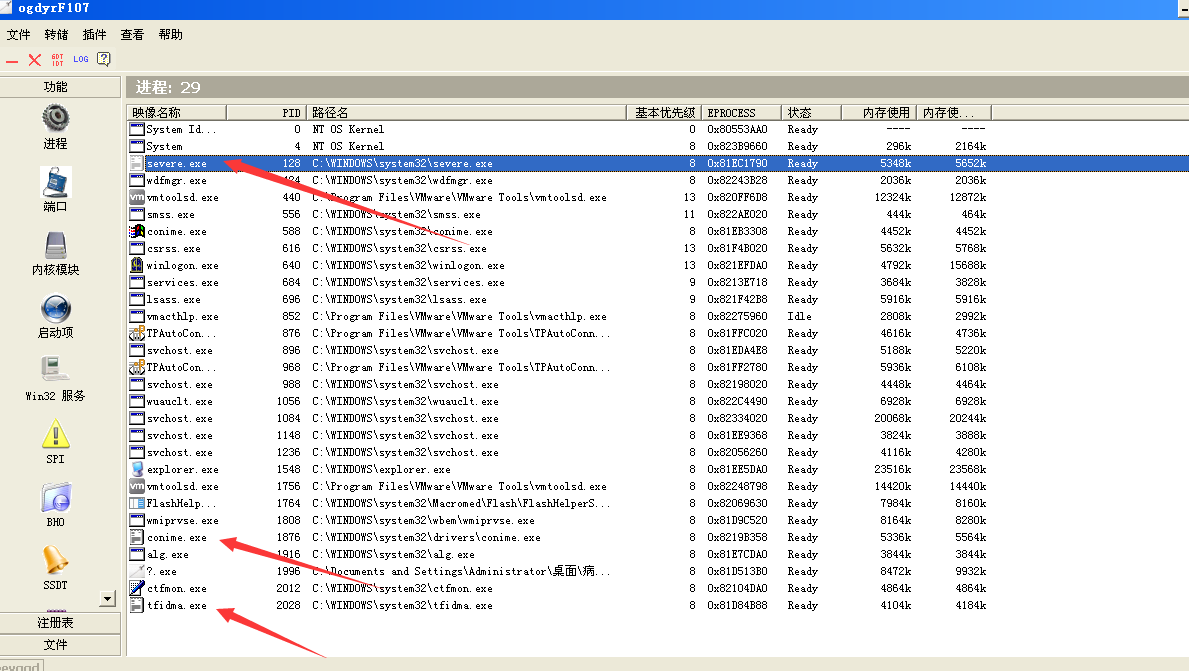Open the 启动项 startup items icon

[55, 308]
